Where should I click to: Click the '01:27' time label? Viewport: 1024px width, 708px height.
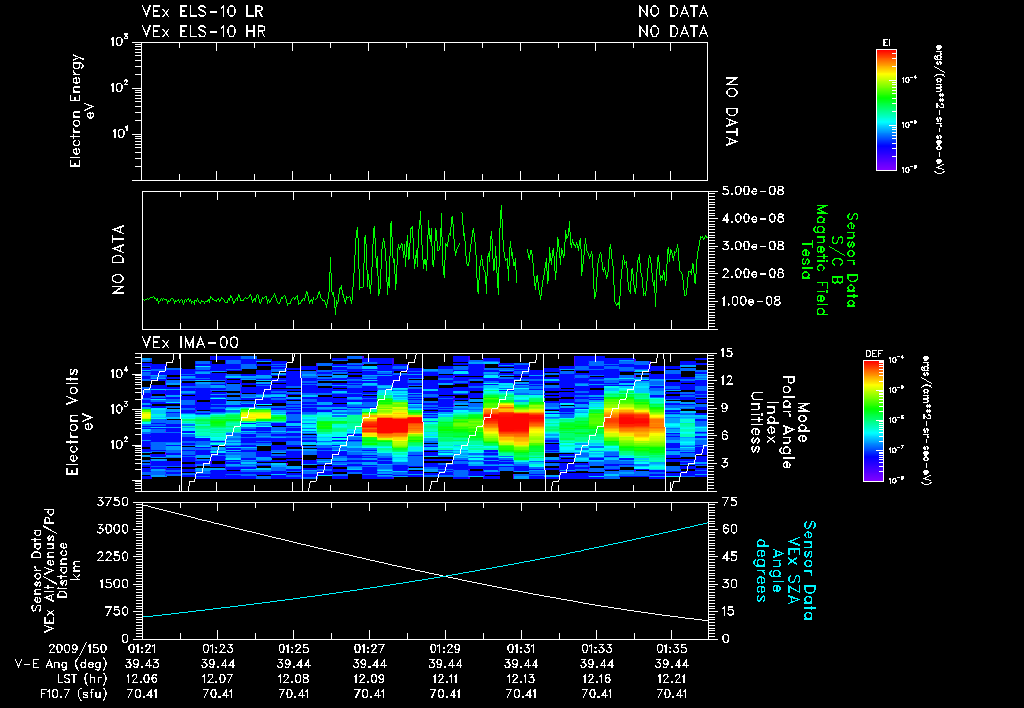pyautogui.click(x=370, y=649)
